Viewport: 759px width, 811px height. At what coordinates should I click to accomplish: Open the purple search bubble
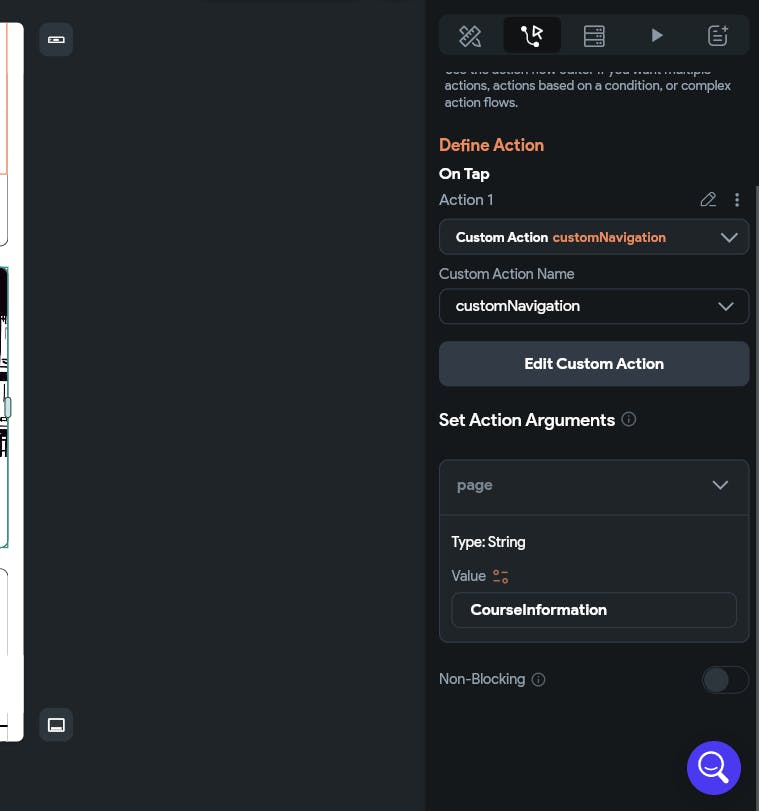[713, 767]
